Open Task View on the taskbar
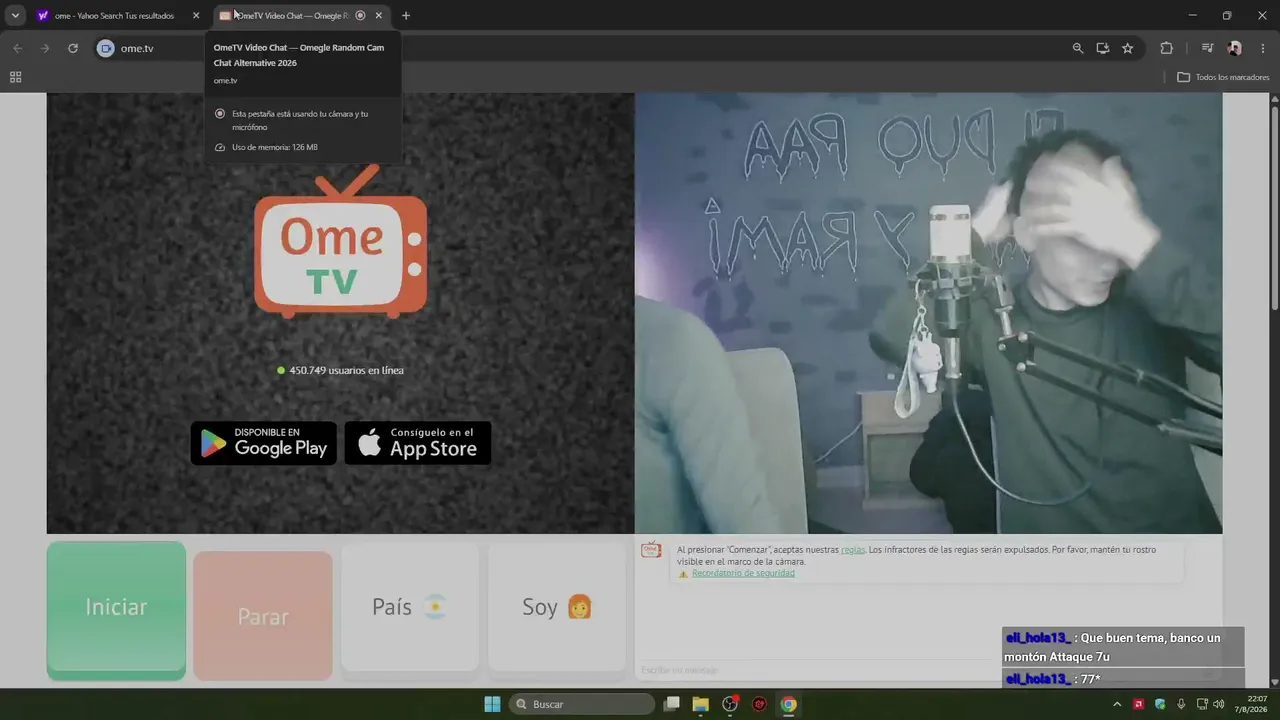The width and height of the screenshot is (1280, 720). [x=672, y=704]
